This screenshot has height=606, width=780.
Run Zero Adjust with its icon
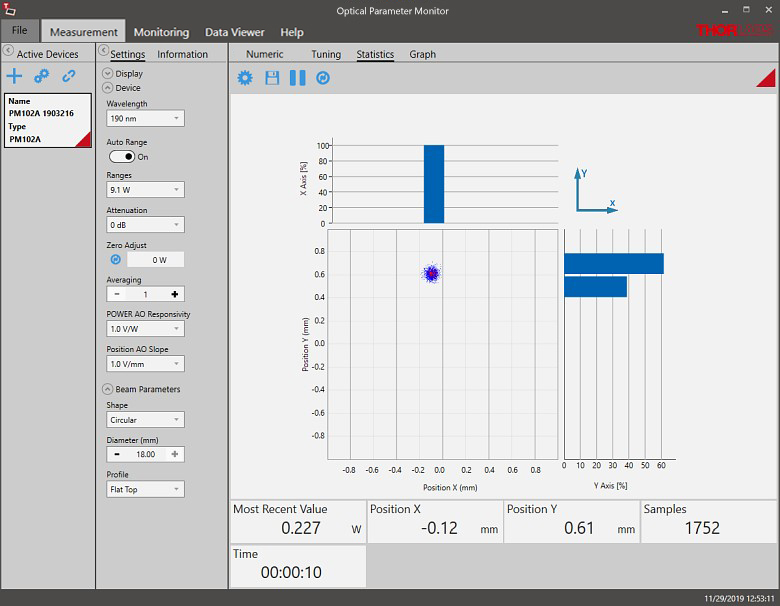[x=115, y=259]
